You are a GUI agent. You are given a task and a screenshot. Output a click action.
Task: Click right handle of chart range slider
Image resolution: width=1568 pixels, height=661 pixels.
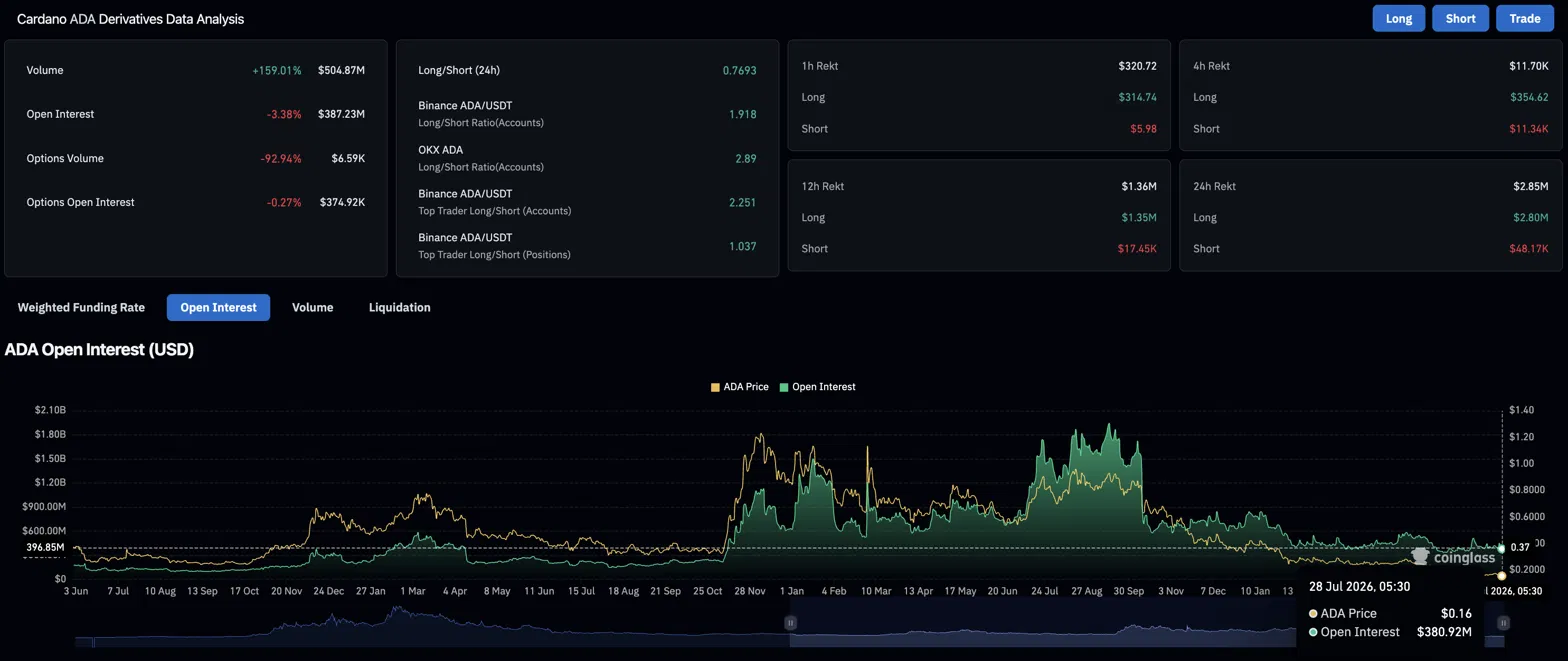coord(1502,623)
